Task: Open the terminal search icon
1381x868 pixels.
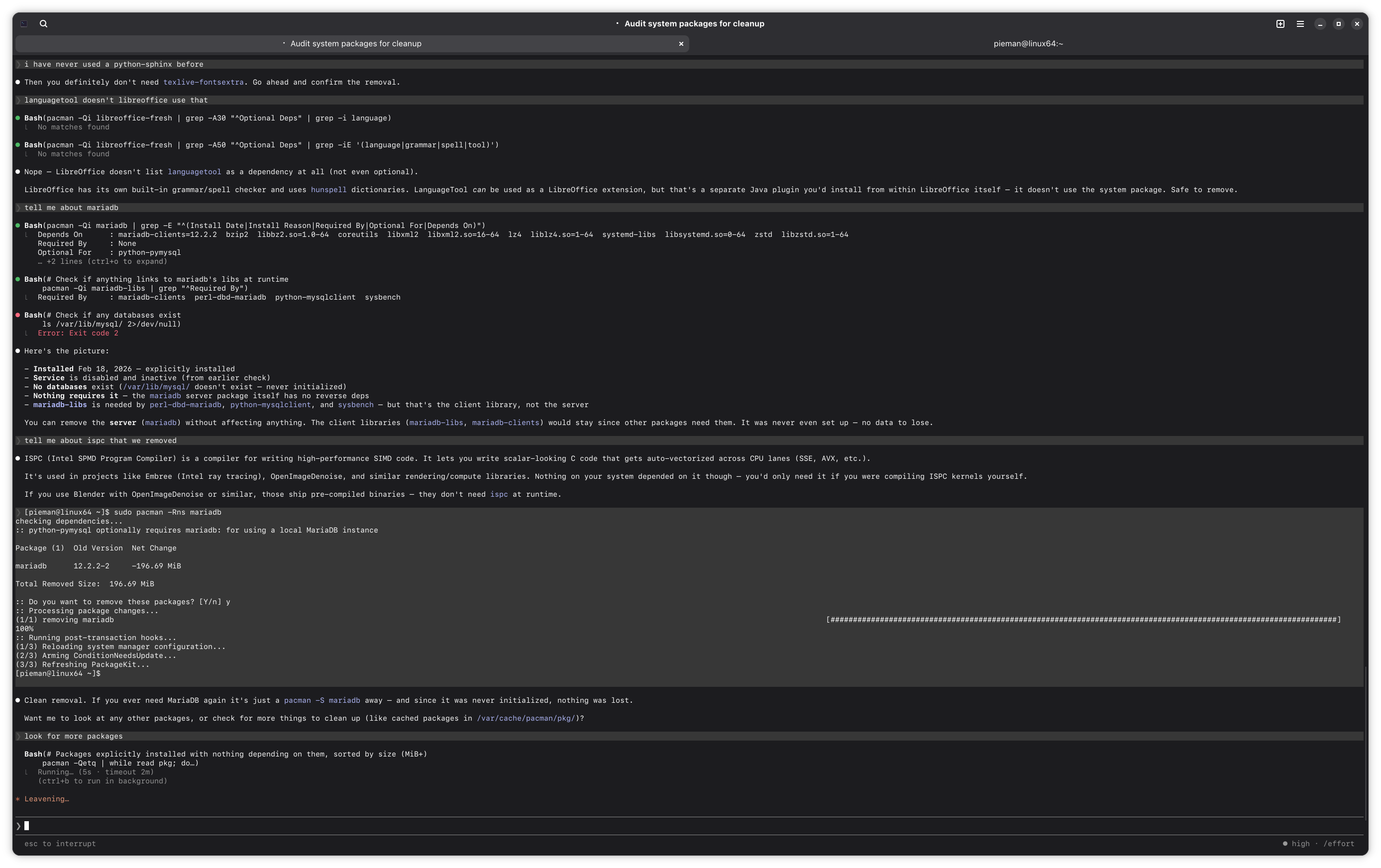Action: point(44,23)
